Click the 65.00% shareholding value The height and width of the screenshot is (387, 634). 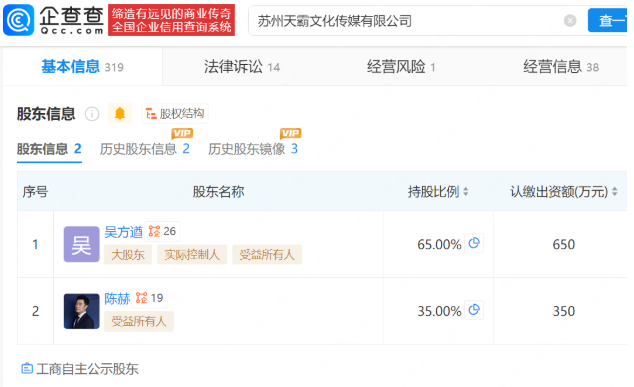click(x=439, y=244)
